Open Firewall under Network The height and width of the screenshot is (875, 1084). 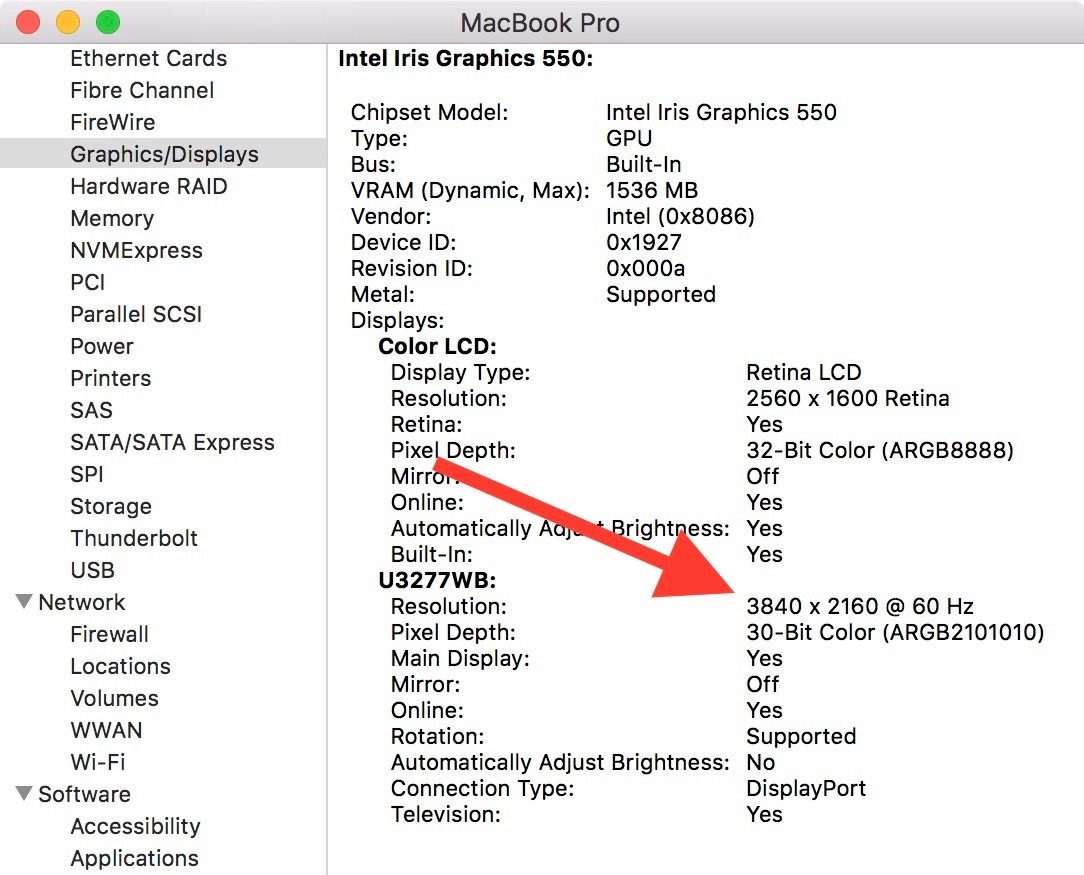click(109, 634)
